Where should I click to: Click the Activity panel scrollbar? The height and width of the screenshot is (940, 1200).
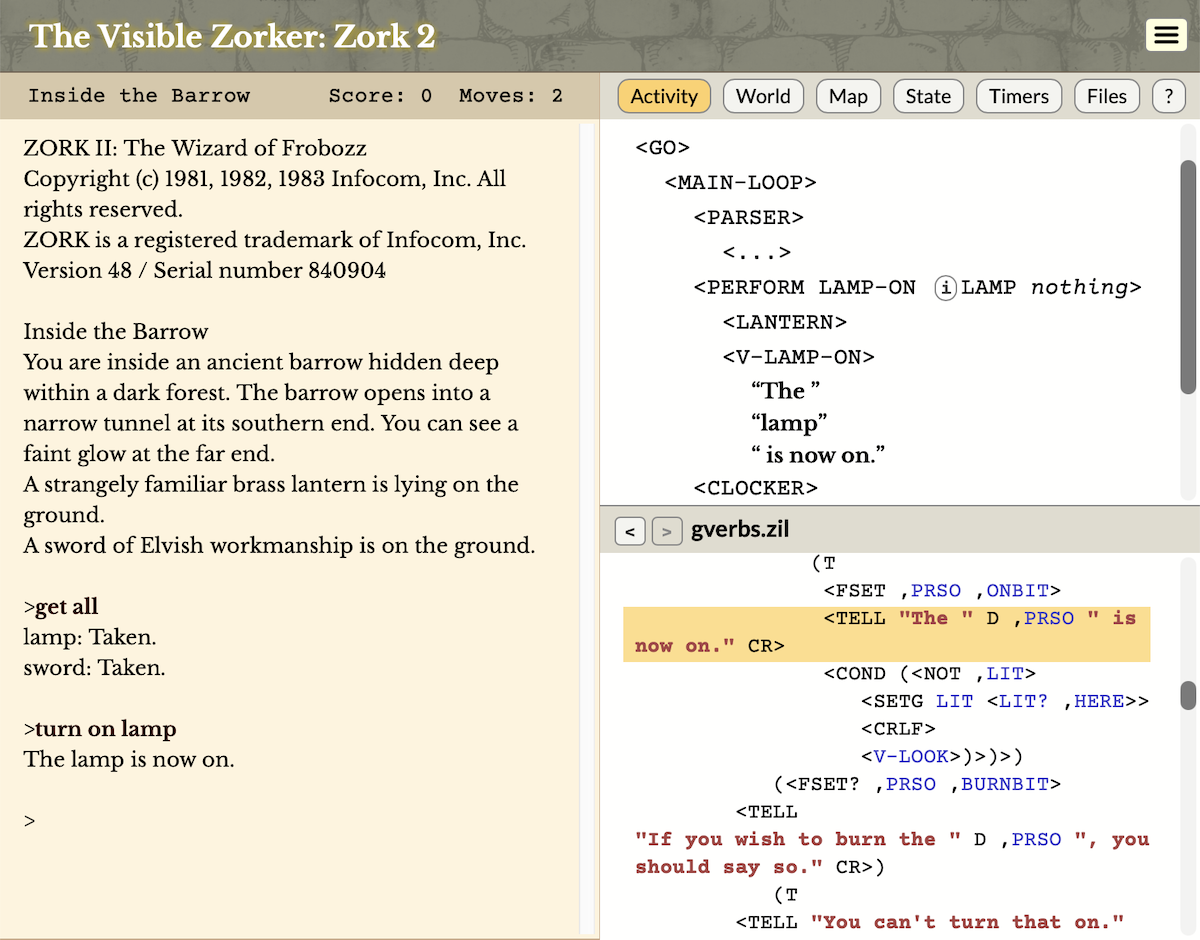(x=1188, y=277)
